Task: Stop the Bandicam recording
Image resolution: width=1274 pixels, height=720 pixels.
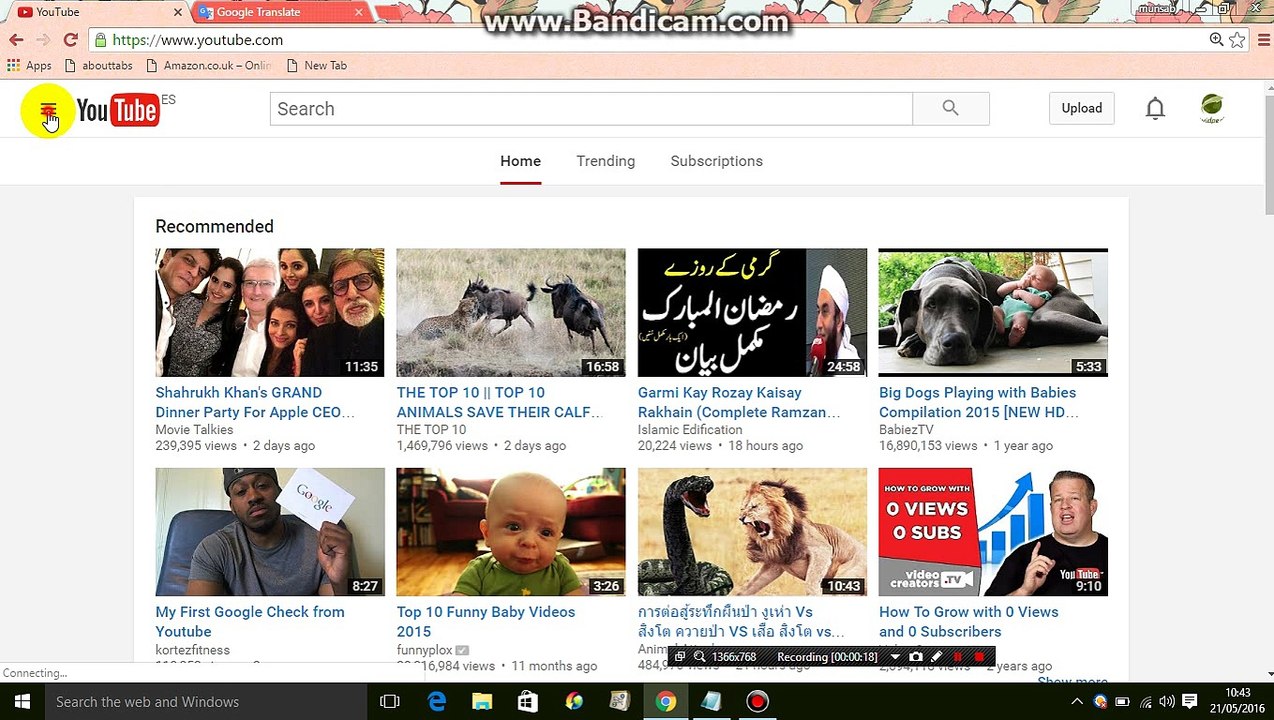Action: coord(979,657)
